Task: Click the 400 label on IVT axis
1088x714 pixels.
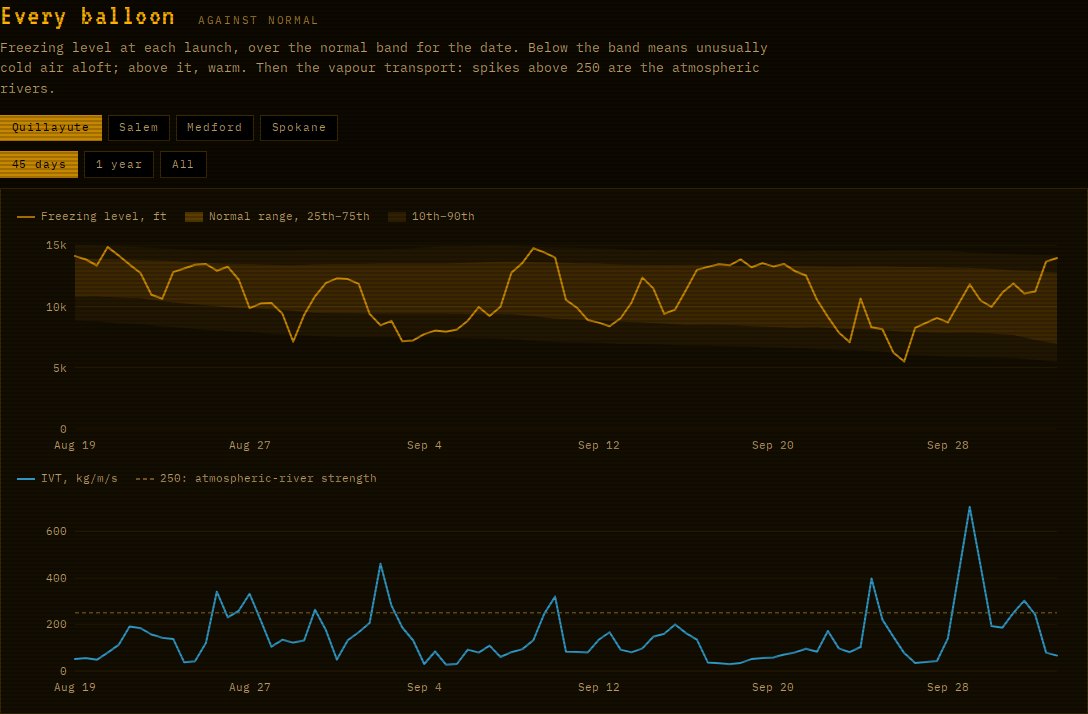Action: [x=56, y=578]
